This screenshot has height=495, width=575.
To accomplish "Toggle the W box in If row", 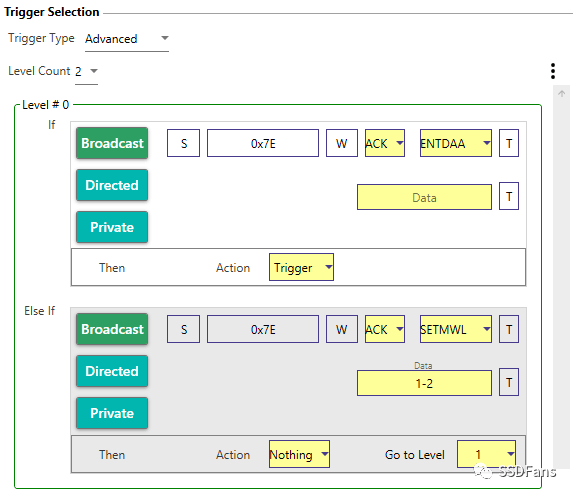I will (x=342, y=143).
